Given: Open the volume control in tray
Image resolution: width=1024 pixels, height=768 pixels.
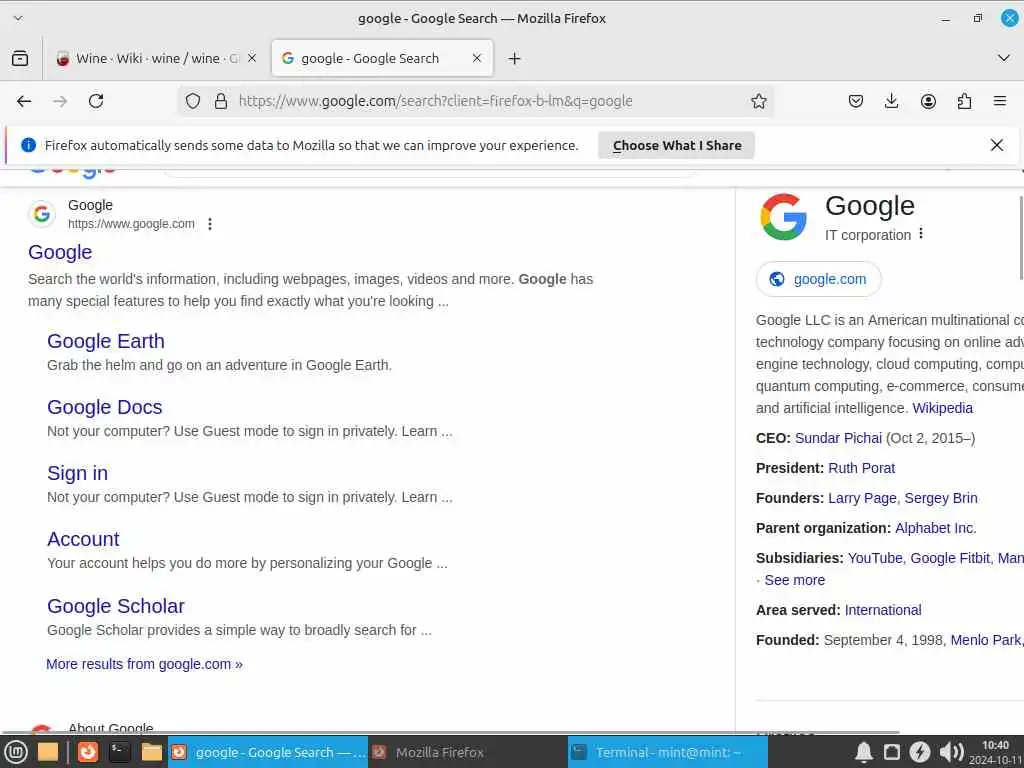Looking at the screenshot, I should [952, 752].
